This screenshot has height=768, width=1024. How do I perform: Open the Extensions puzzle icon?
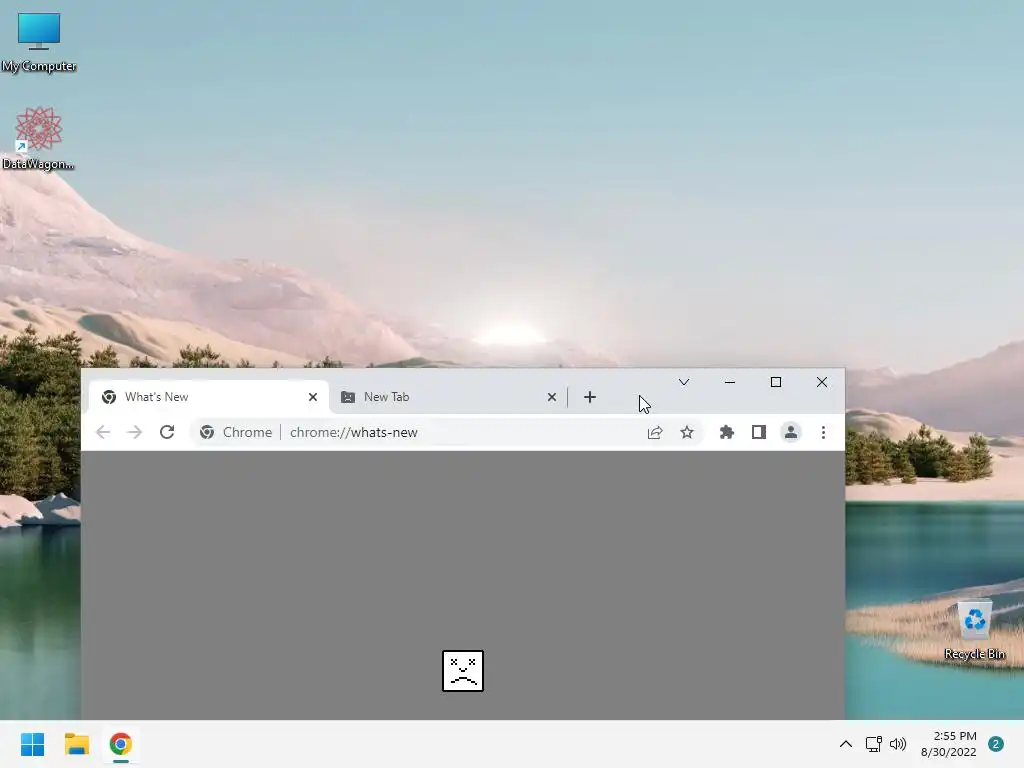tap(727, 432)
